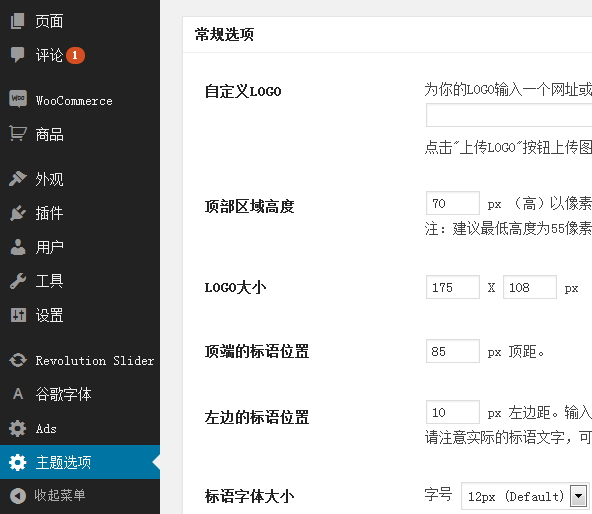
Task: Select the 主题选项 theme options menu
Action: [x=80, y=462]
